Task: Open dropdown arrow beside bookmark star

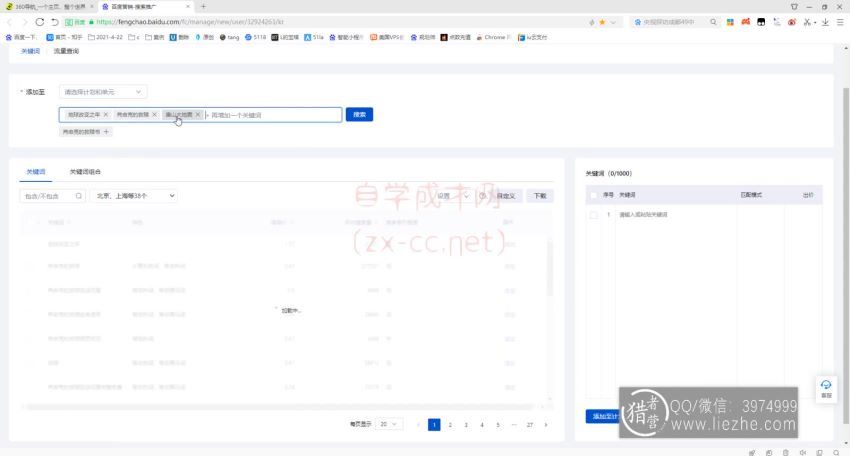Action: [x=613, y=22]
